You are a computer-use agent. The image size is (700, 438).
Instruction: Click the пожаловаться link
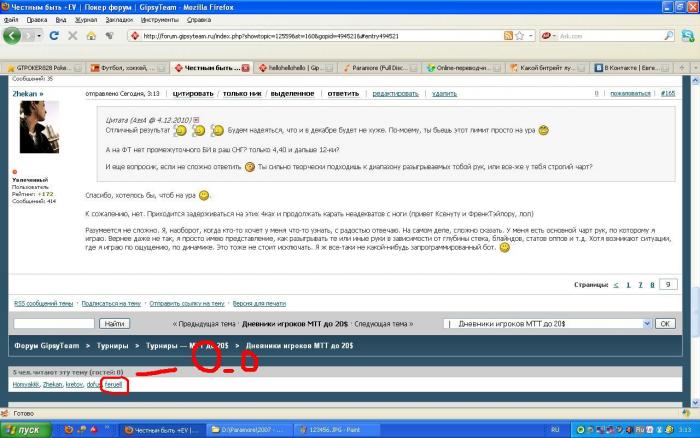click(x=630, y=94)
